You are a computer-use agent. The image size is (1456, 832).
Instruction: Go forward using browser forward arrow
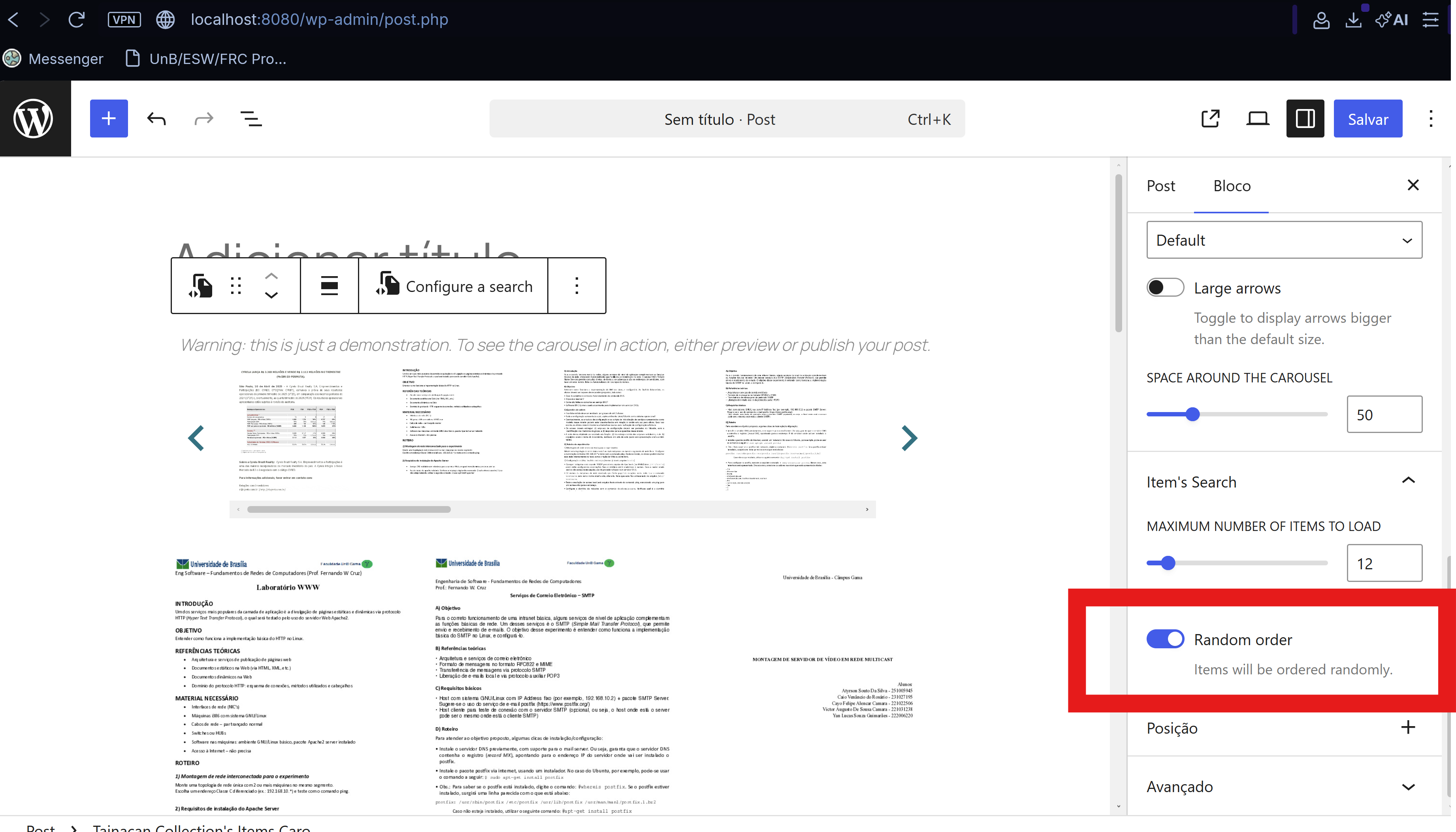[x=45, y=19]
